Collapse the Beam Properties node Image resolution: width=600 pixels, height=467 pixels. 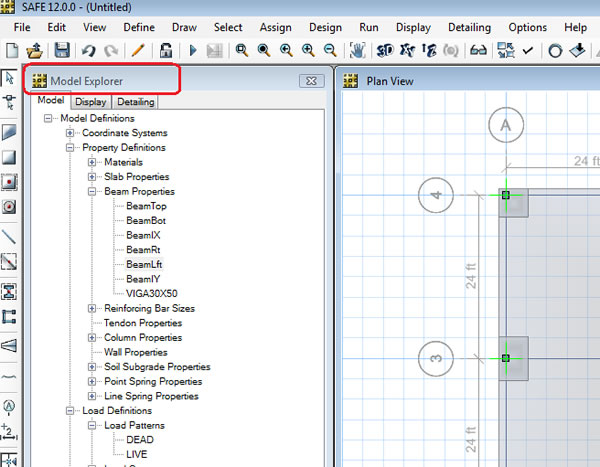pos(92,191)
